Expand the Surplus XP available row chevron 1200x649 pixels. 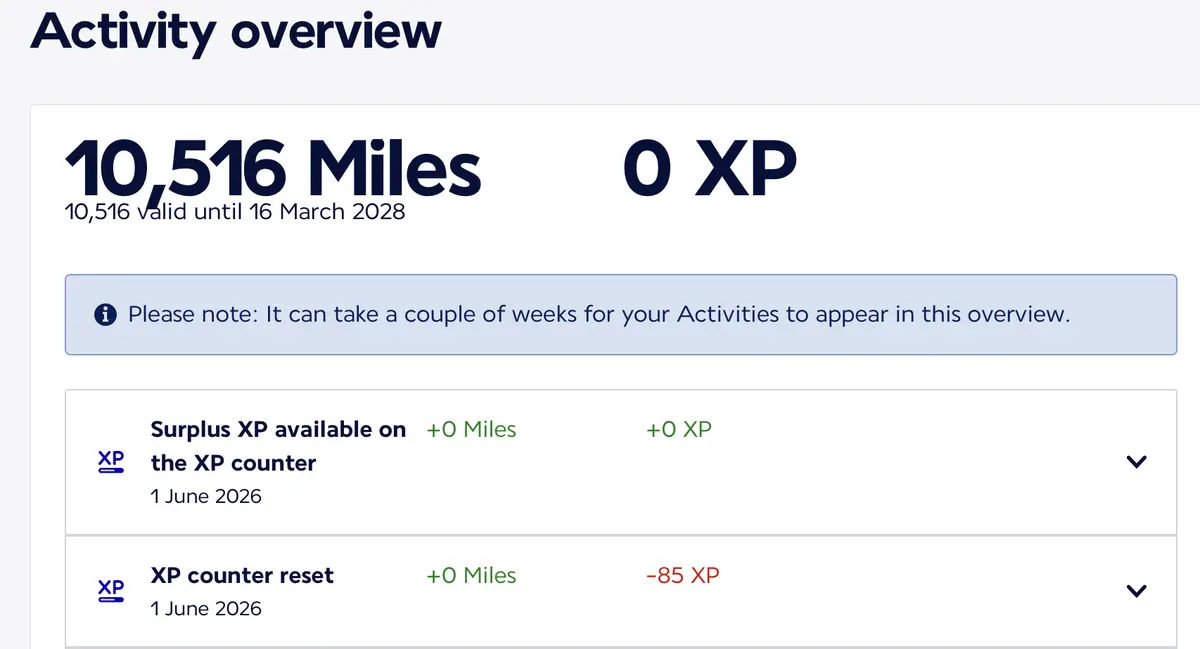(x=1136, y=462)
